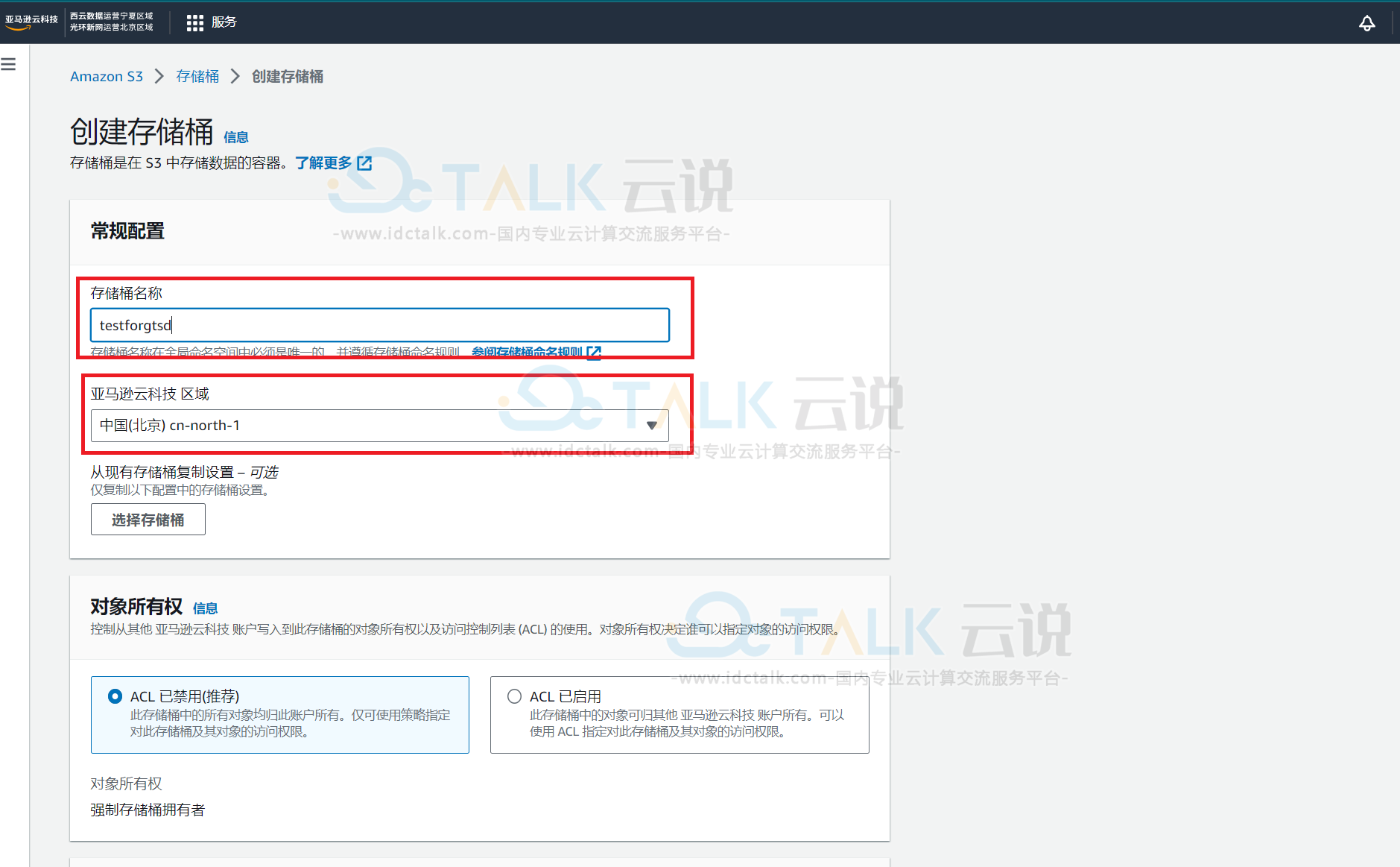The height and width of the screenshot is (867, 1400).
Task: Click in the 存储桶名称 input field
Action: (380, 325)
